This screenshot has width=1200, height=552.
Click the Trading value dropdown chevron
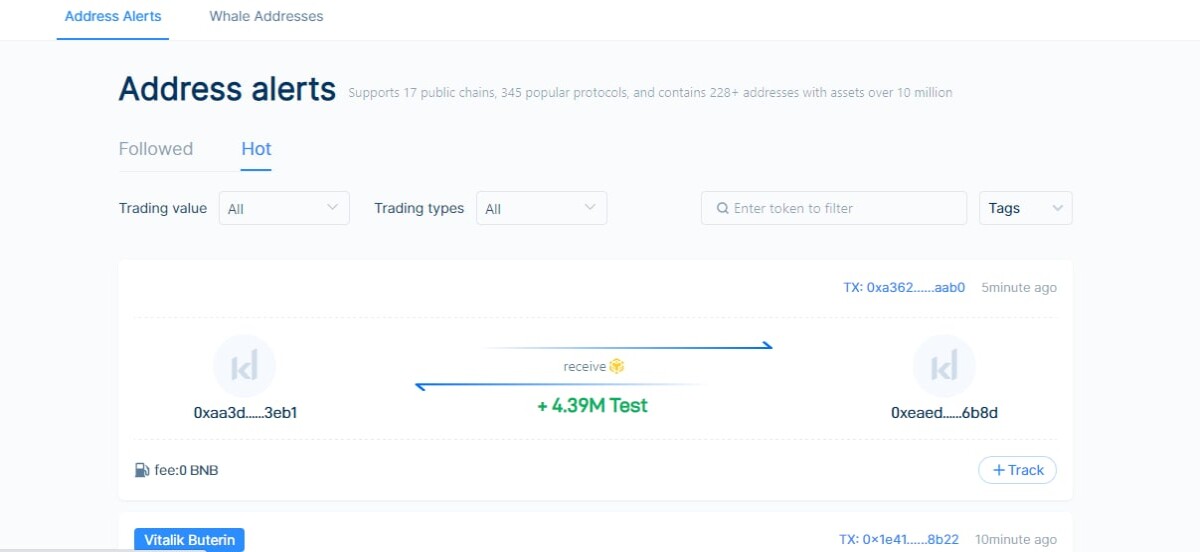[x=333, y=208]
